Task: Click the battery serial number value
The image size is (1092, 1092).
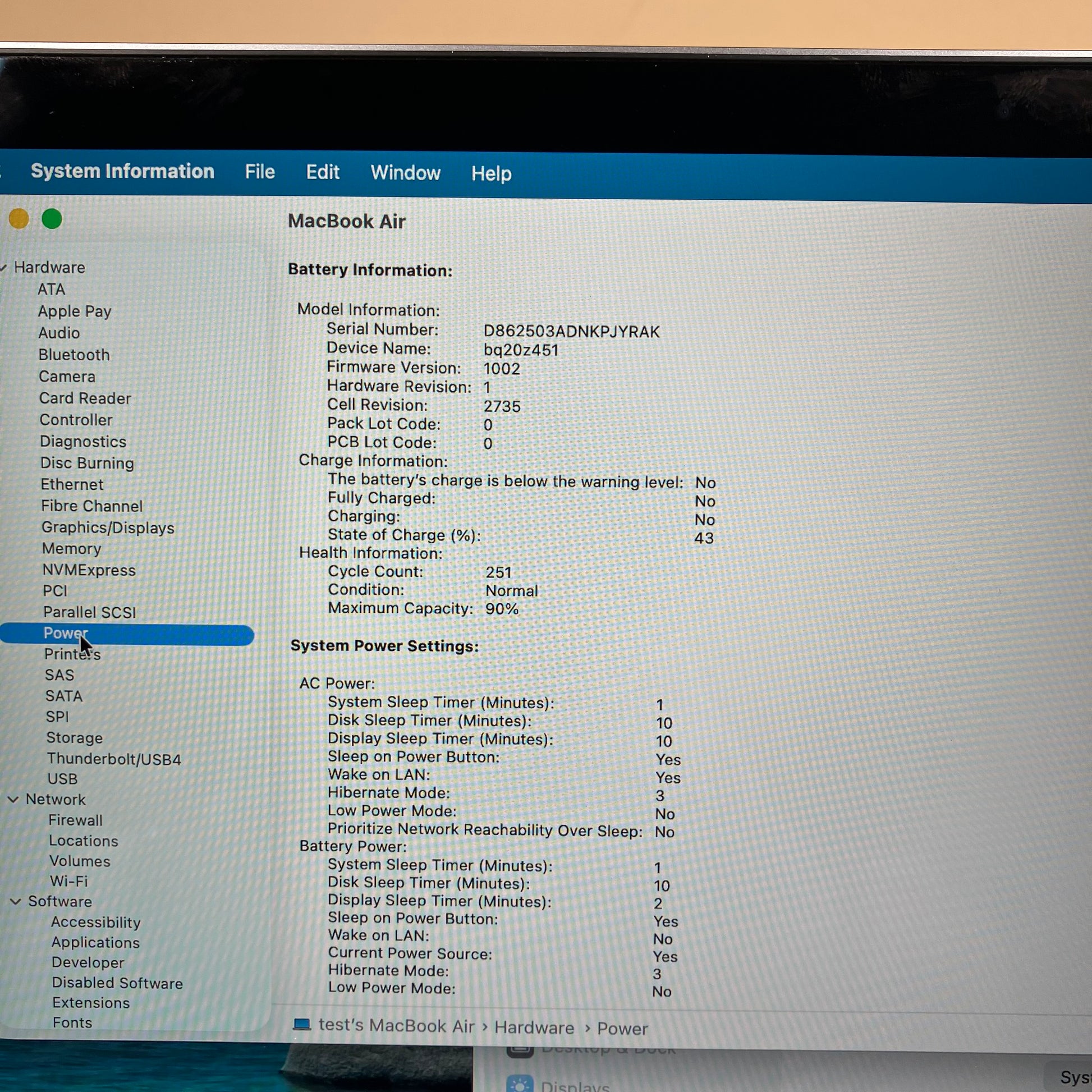Action: (571, 332)
